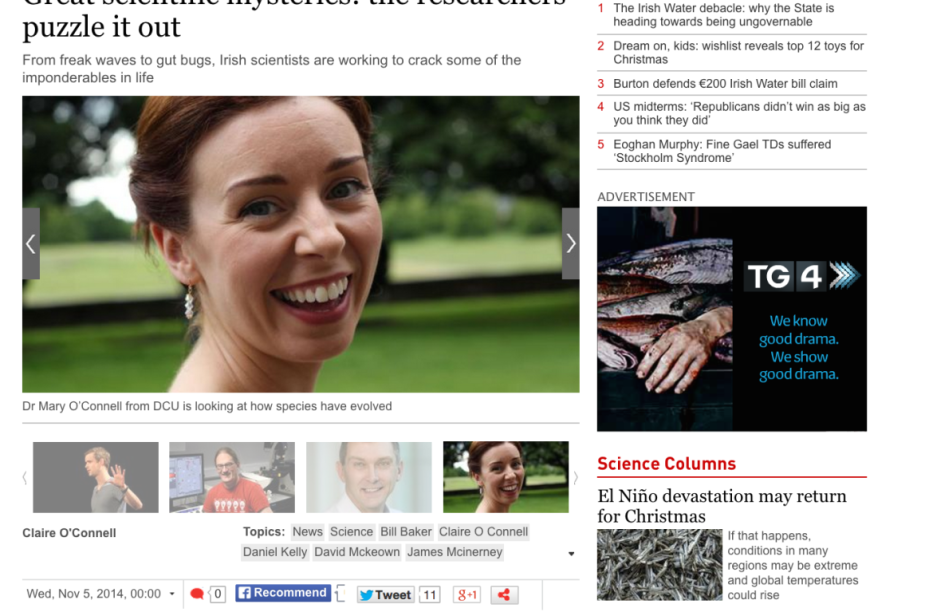The image size is (925, 616).
Task: Open comments via red speech bubble icon
Action: [197, 594]
